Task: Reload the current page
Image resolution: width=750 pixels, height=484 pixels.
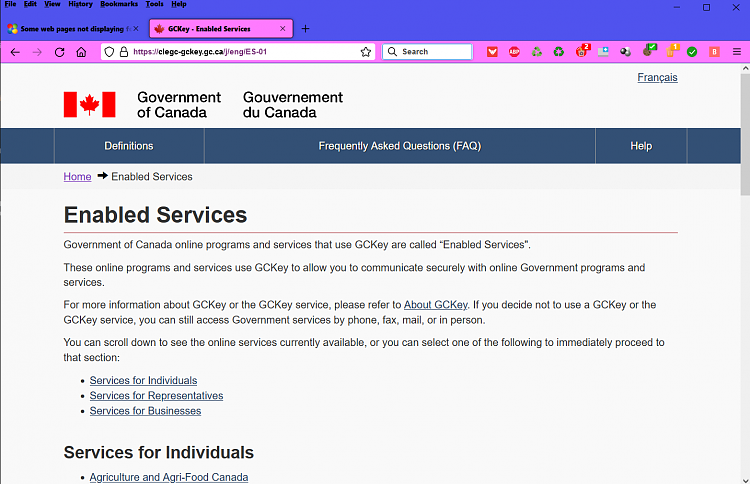Action: pyautogui.click(x=59, y=52)
